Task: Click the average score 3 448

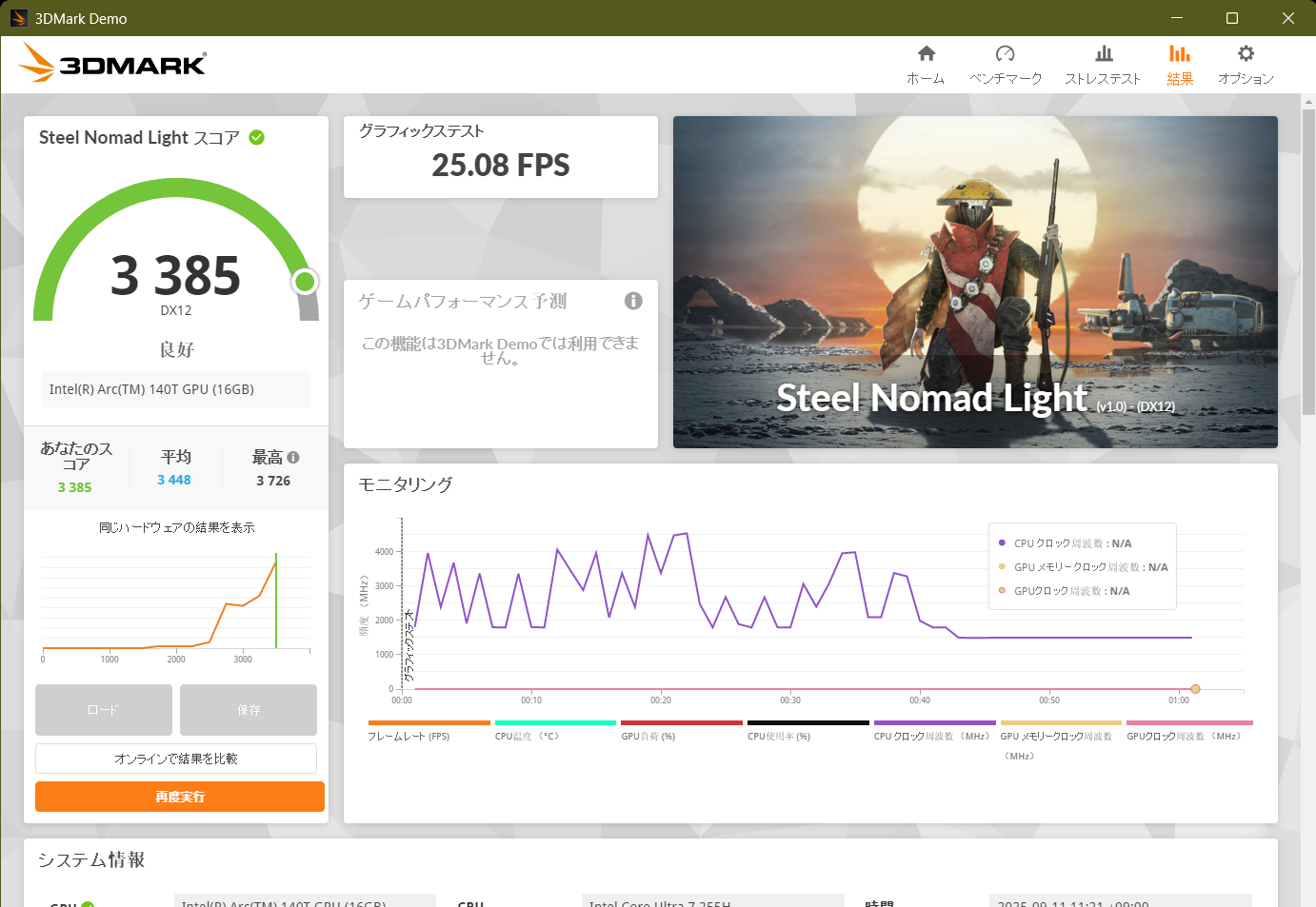Action: point(174,480)
